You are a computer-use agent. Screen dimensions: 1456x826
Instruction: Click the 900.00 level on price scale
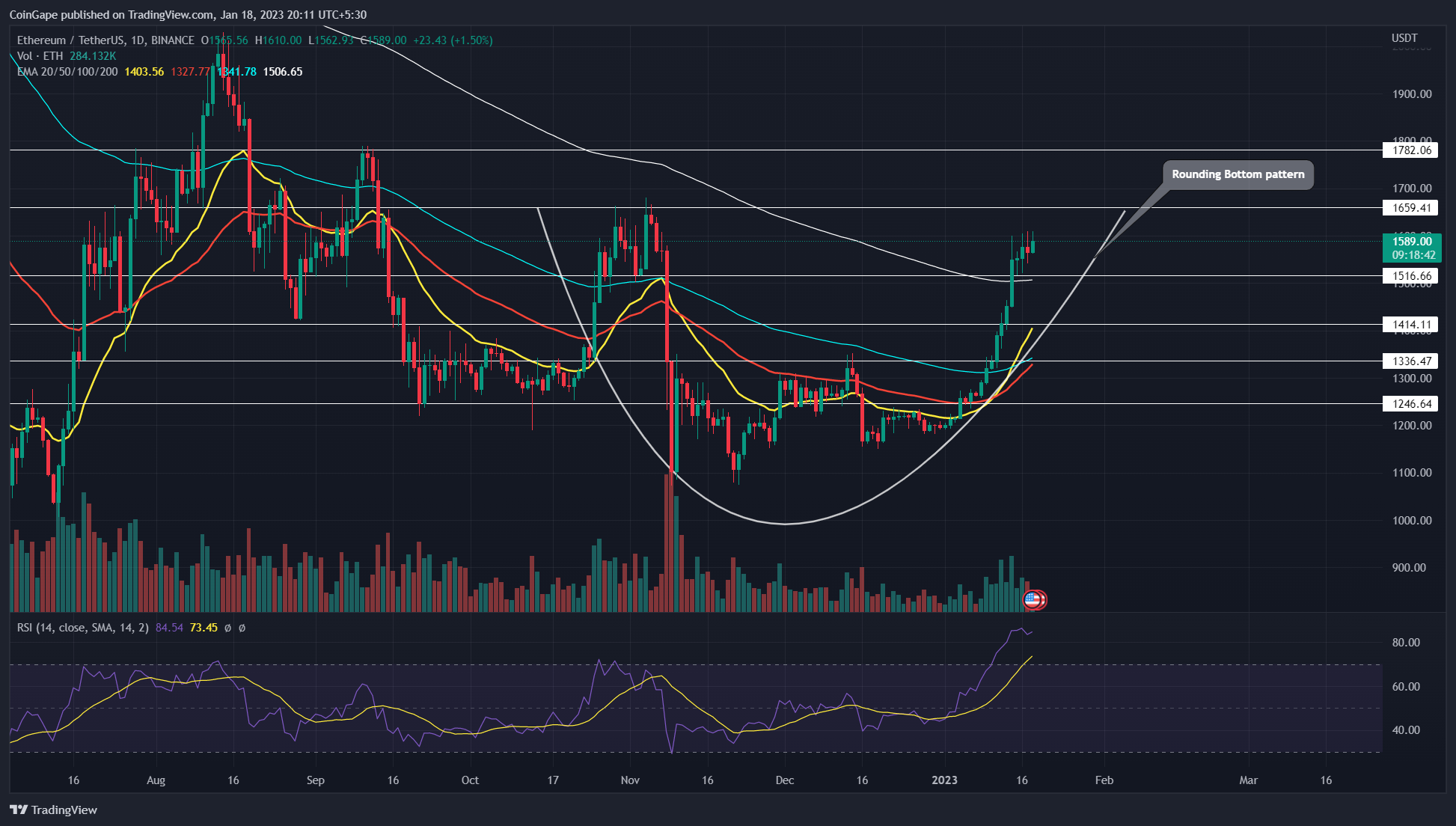pos(1409,568)
